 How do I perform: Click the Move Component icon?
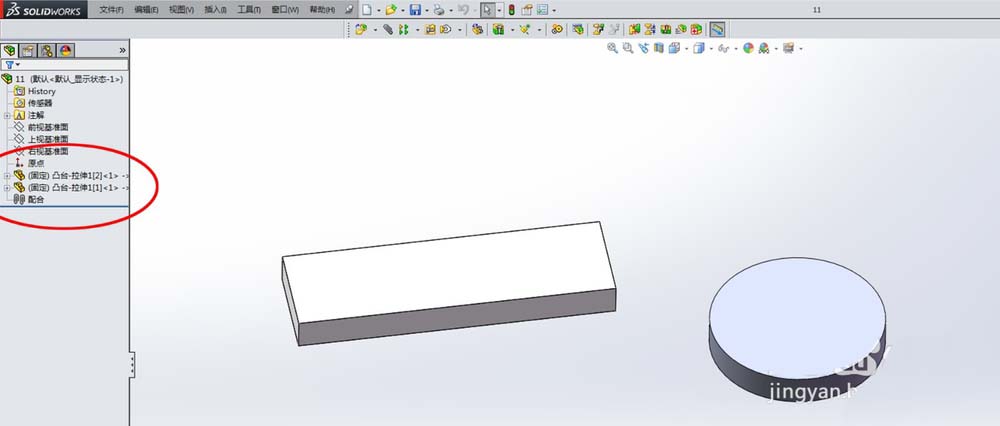tap(446, 29)
